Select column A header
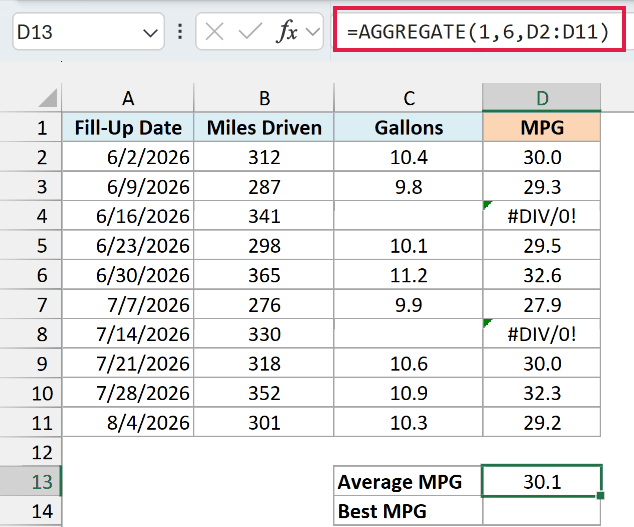This screenshot has height=527, width=634. tap(128, 98)
